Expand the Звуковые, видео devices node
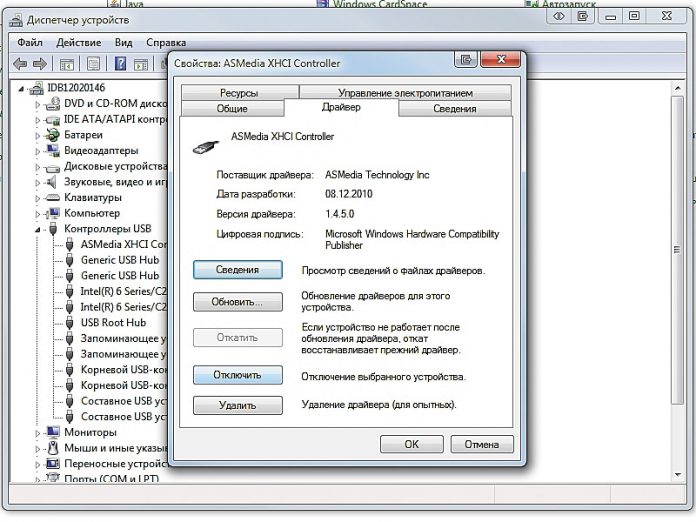Screen dimensions: 696x522 (x=39, y=182)
